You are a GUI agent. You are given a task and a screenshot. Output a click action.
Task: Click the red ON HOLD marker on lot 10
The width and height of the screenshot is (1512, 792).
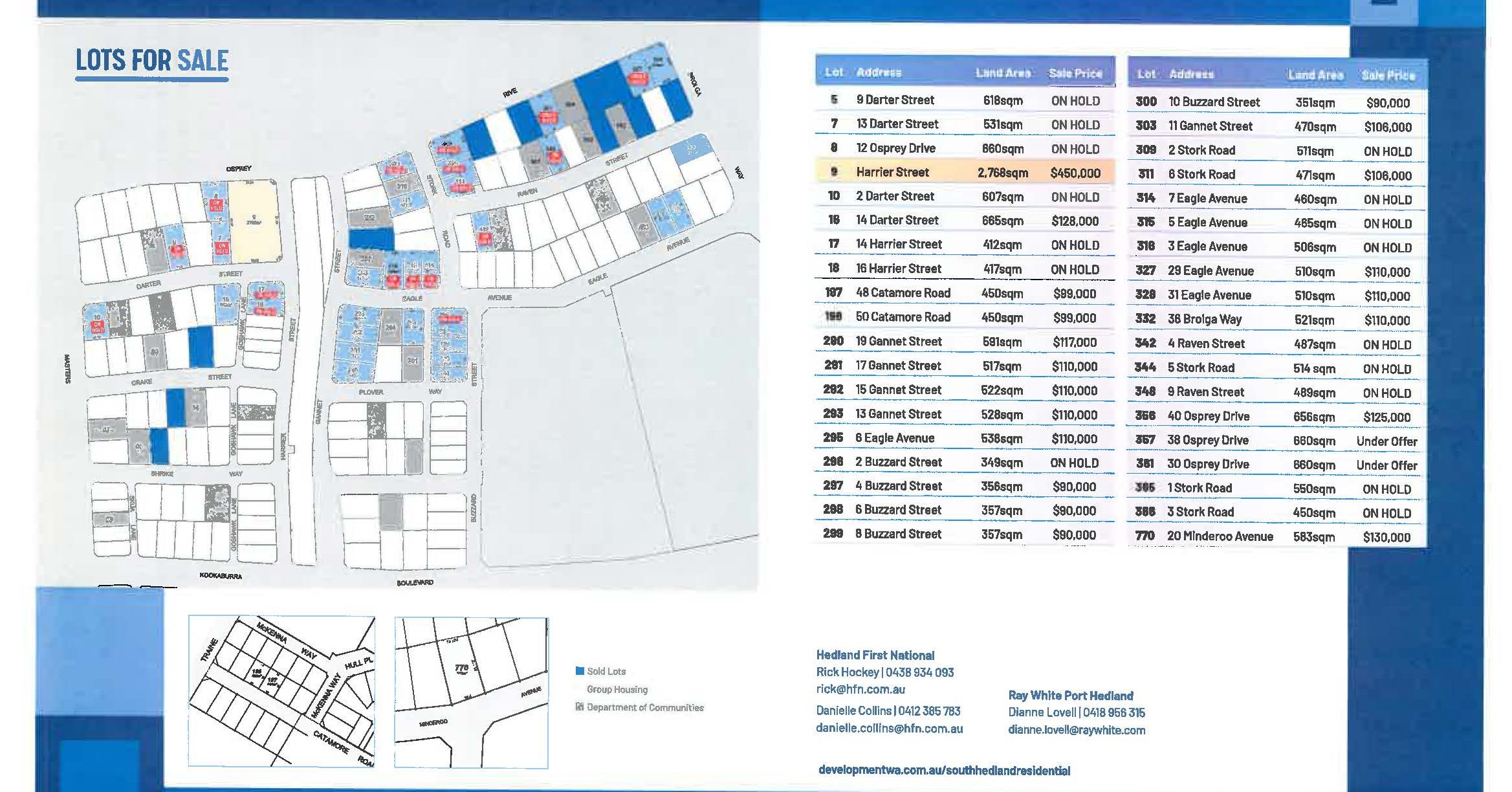pyautogui.click(x=97, y=327)
